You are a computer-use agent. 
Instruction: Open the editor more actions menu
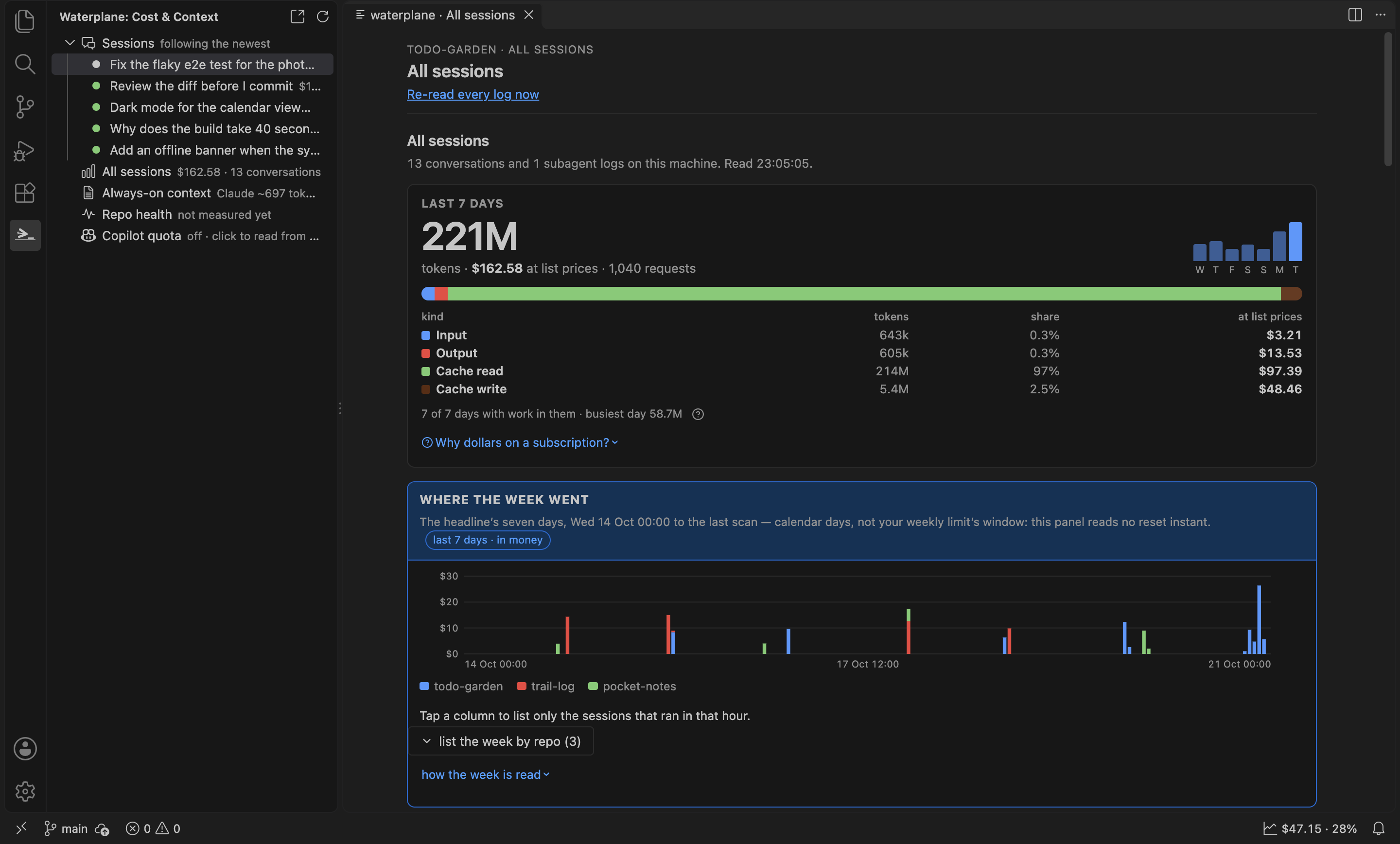click(x=1381, y=15)
